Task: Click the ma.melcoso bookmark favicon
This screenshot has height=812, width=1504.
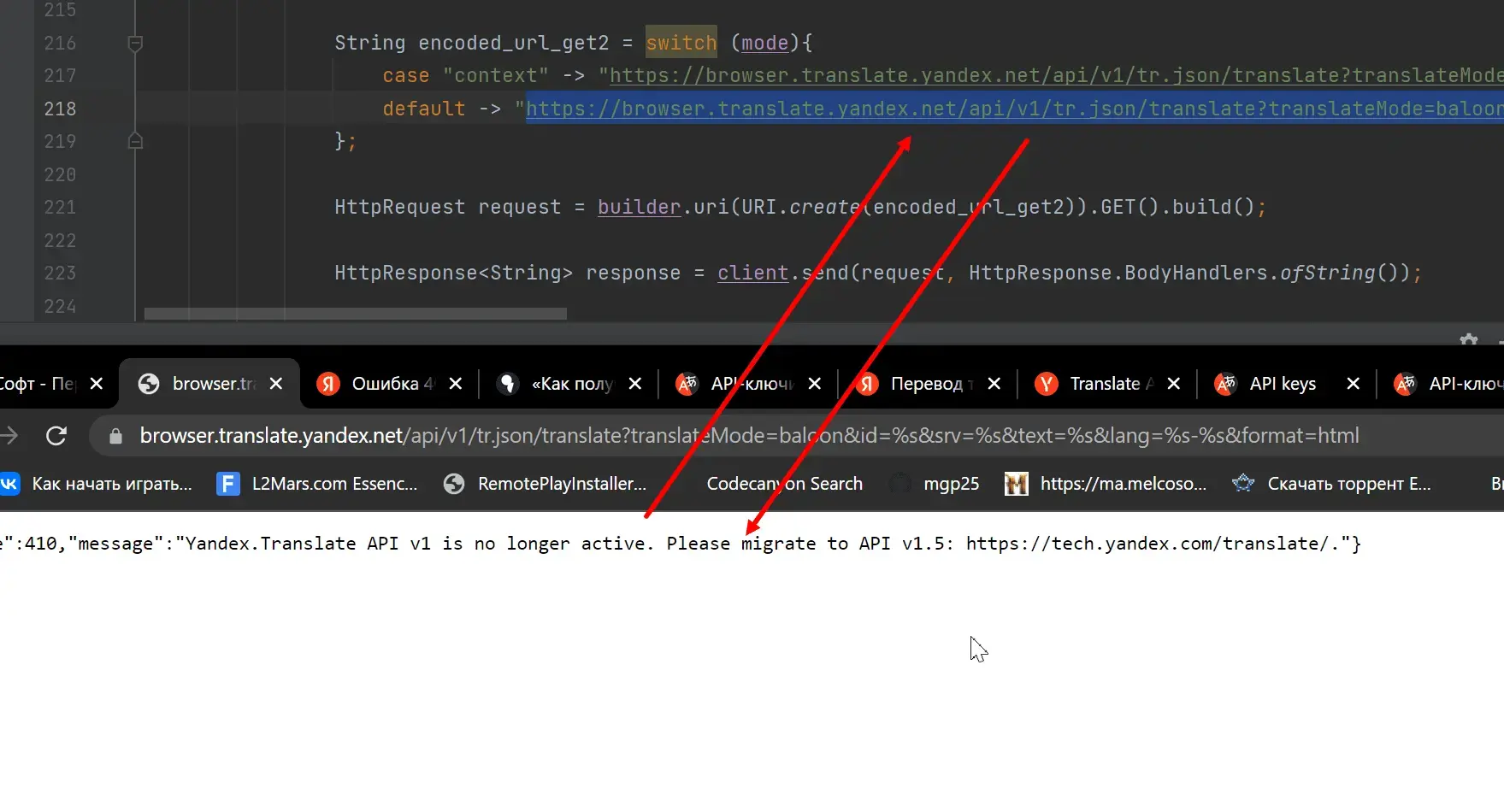Action: tap(1016, 484)
